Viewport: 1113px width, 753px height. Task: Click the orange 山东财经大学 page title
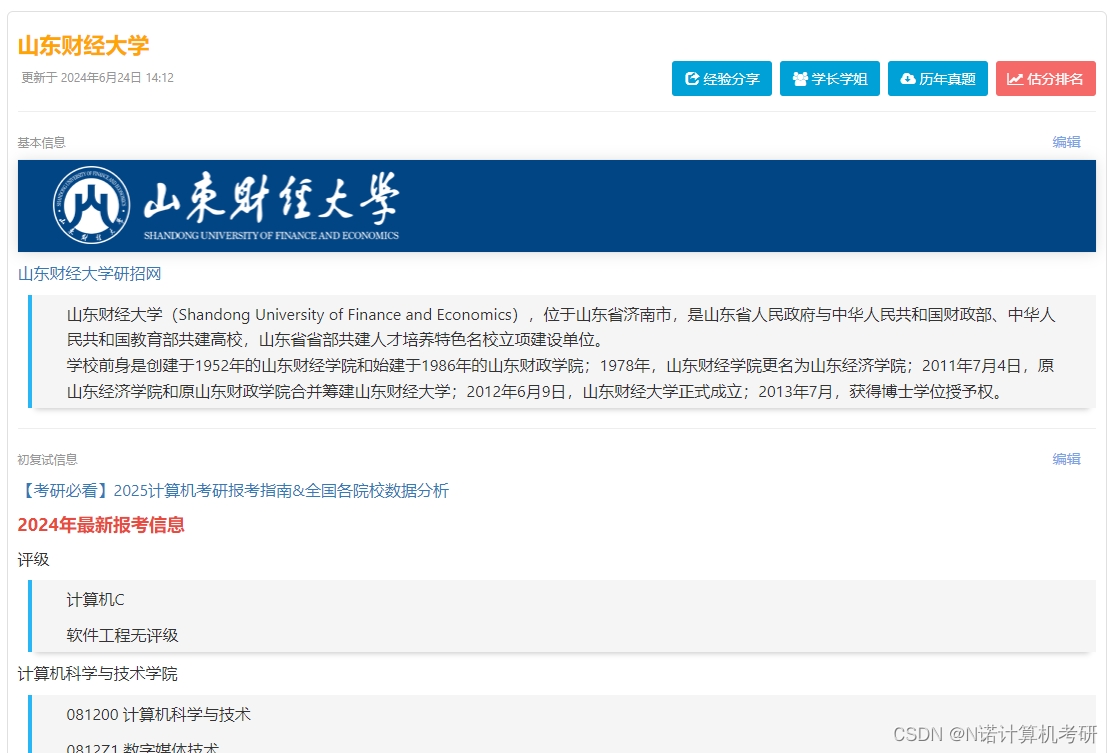pos(84,45)
